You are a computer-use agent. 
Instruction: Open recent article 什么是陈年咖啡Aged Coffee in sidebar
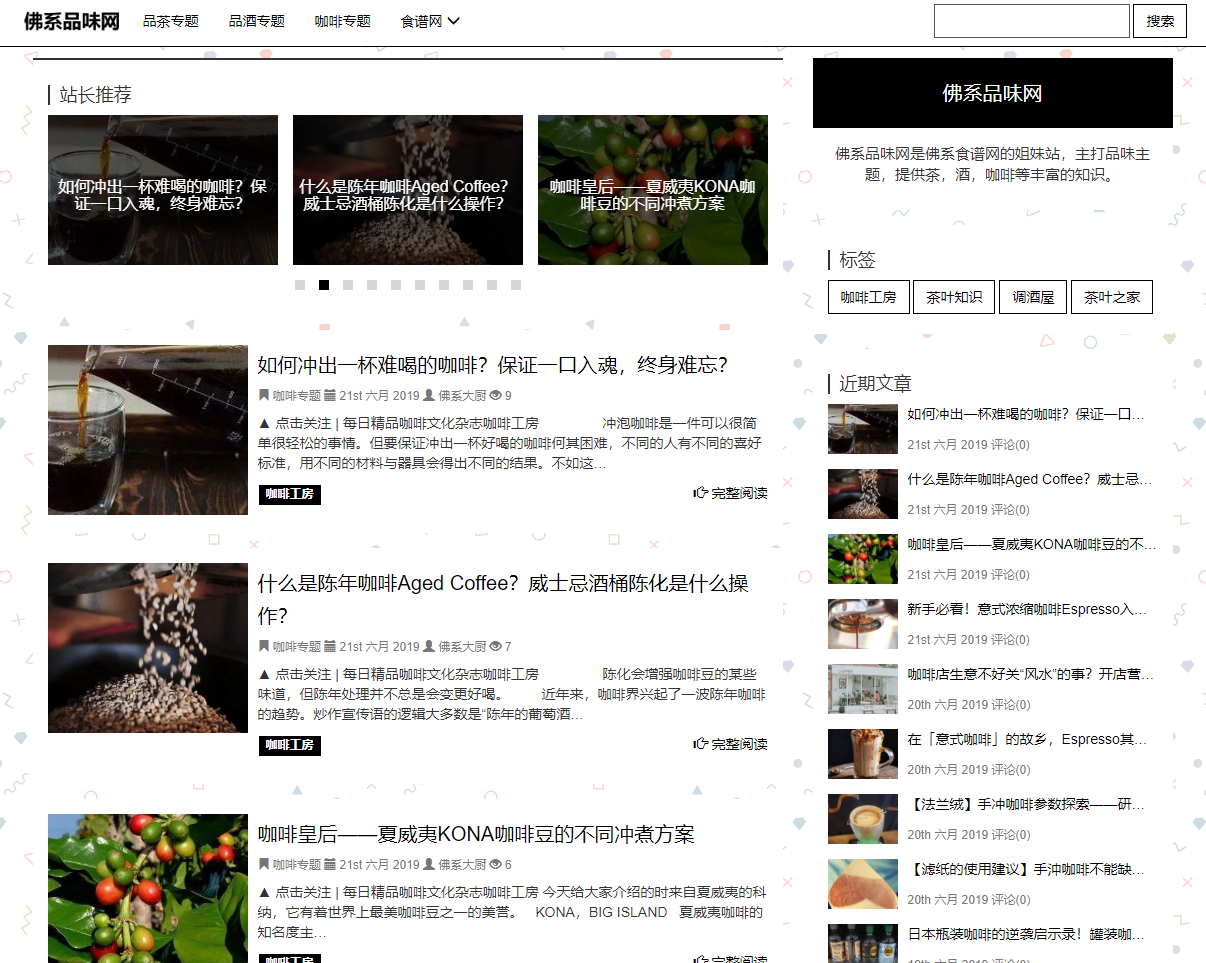(1030, 479)
